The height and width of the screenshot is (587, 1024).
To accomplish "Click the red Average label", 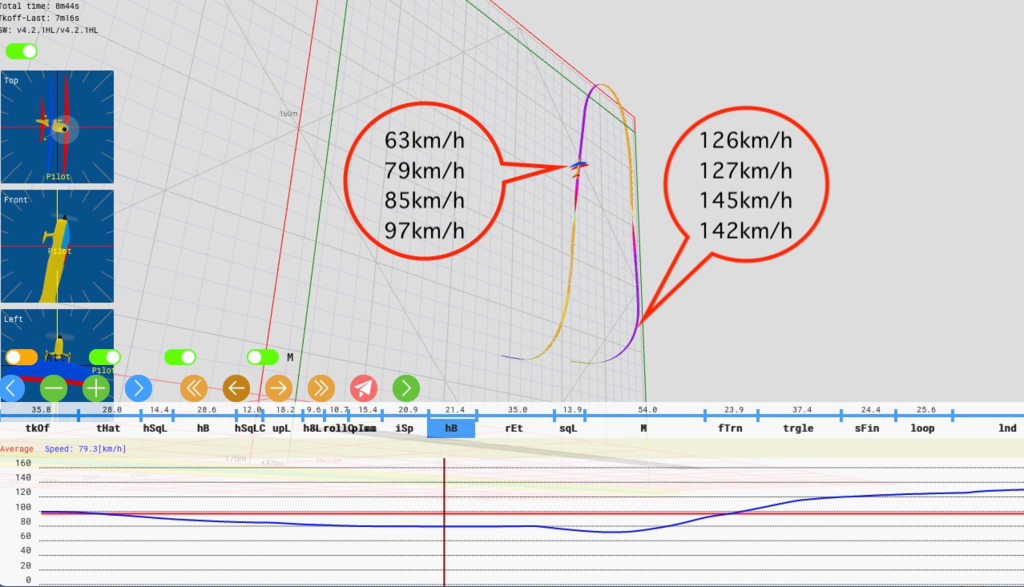I will (16, 449).
